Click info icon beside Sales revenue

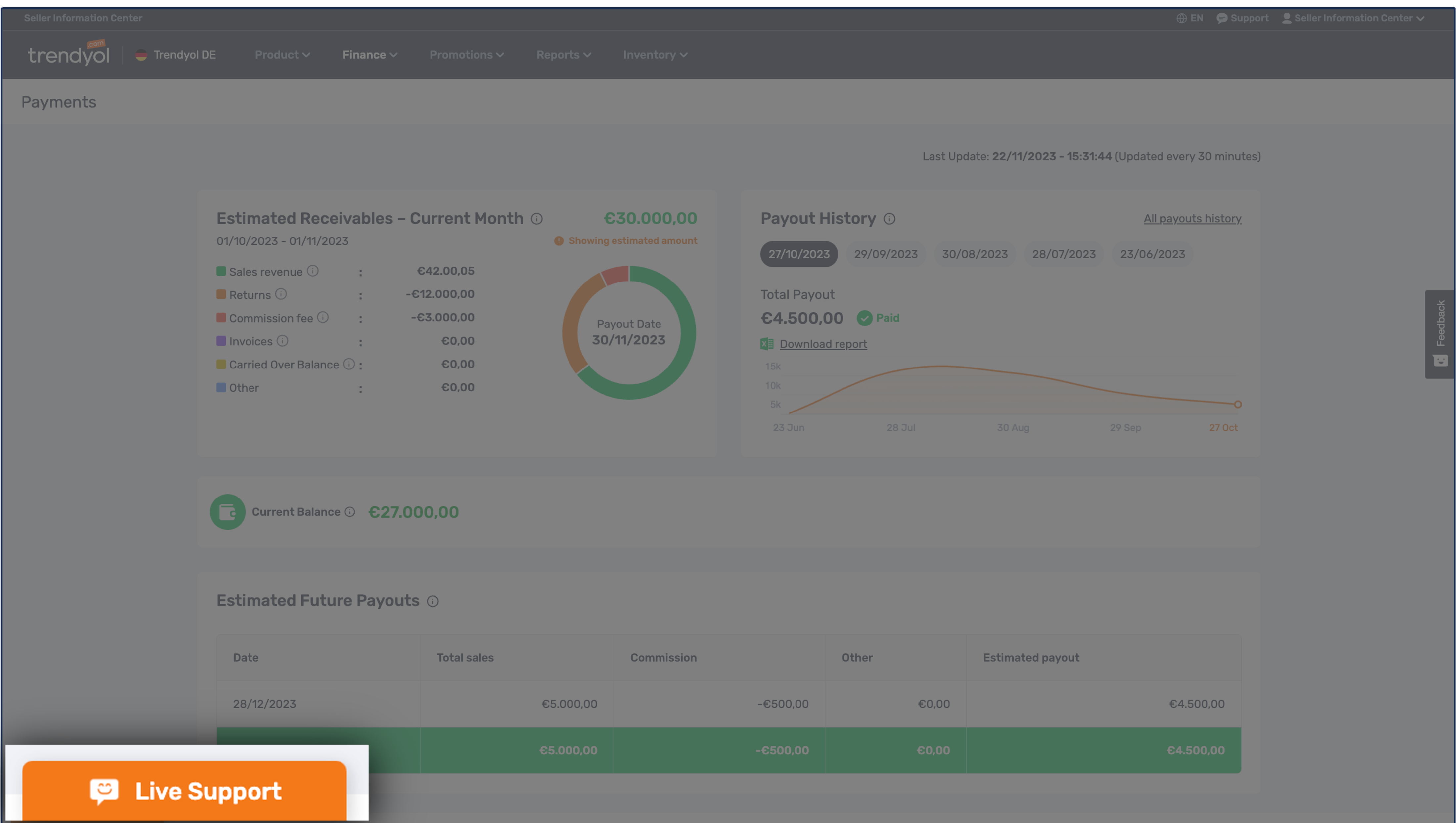313,271
